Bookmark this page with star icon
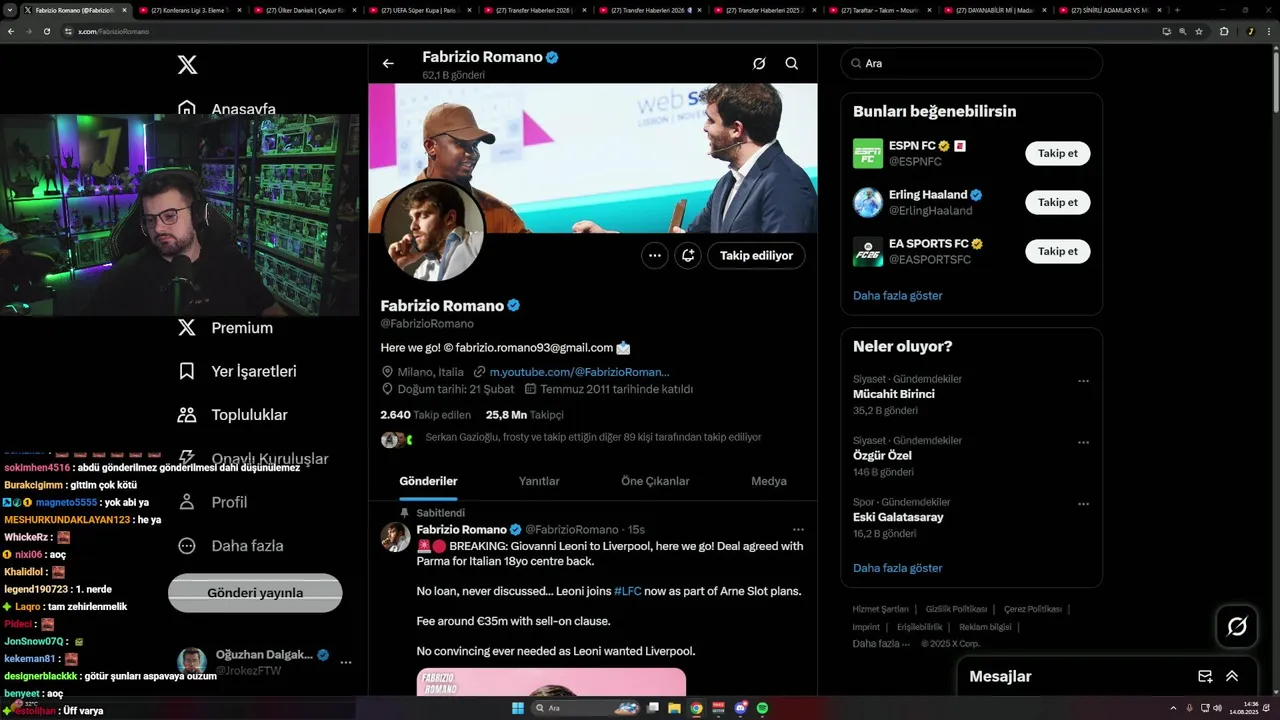Image resolution: width=1280 pixels, height=720 pixels. point(1199,31)
